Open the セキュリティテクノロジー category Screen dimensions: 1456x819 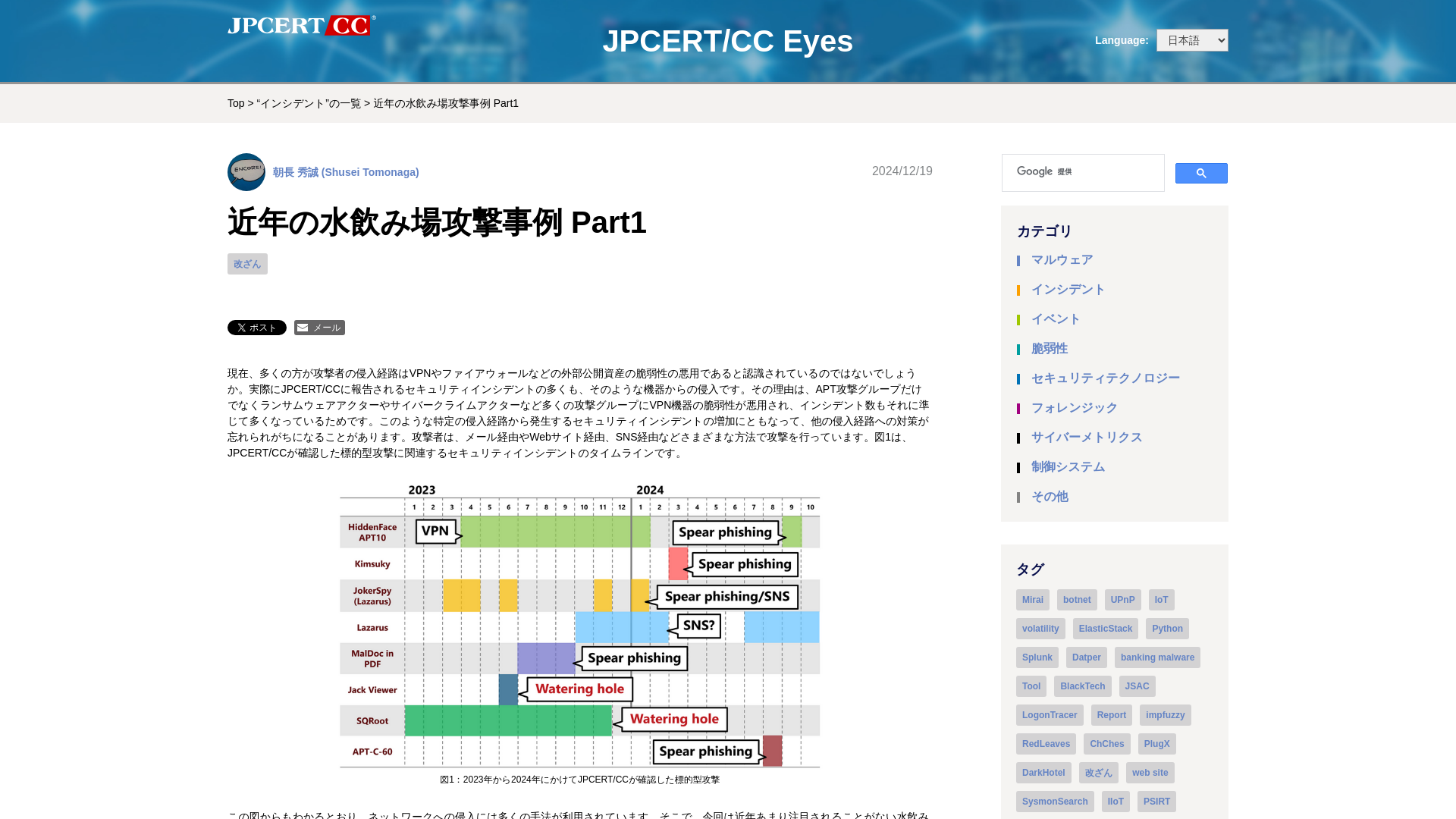(x=1106, y=378)
